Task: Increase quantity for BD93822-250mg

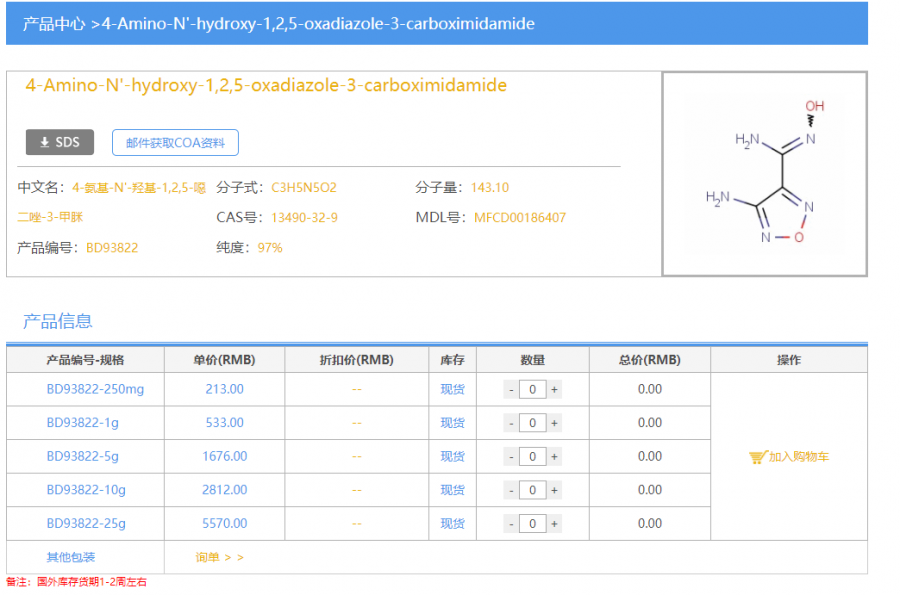Action: 554,390
